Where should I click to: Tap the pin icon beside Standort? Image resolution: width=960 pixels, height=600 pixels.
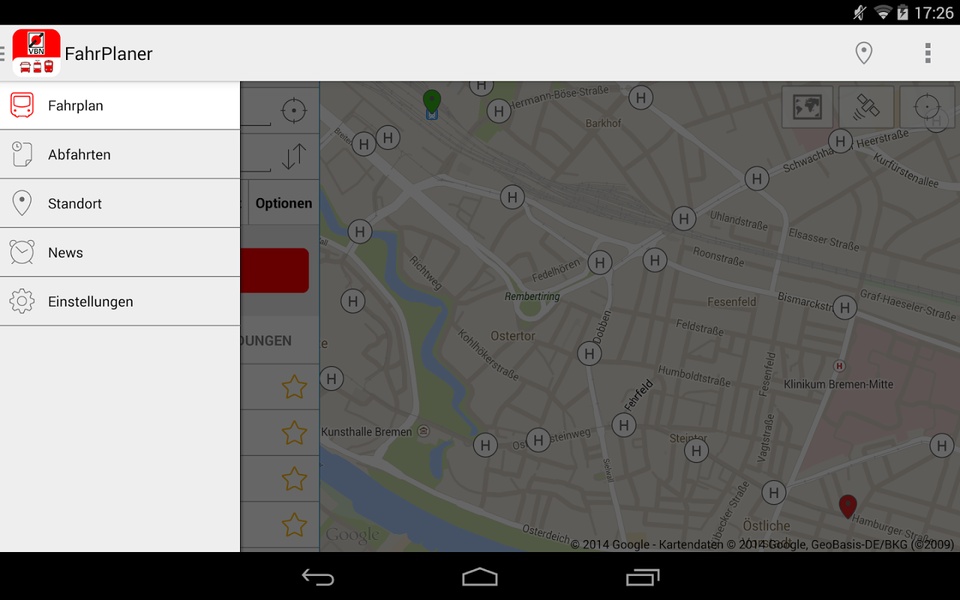click(x=22, y=203)
